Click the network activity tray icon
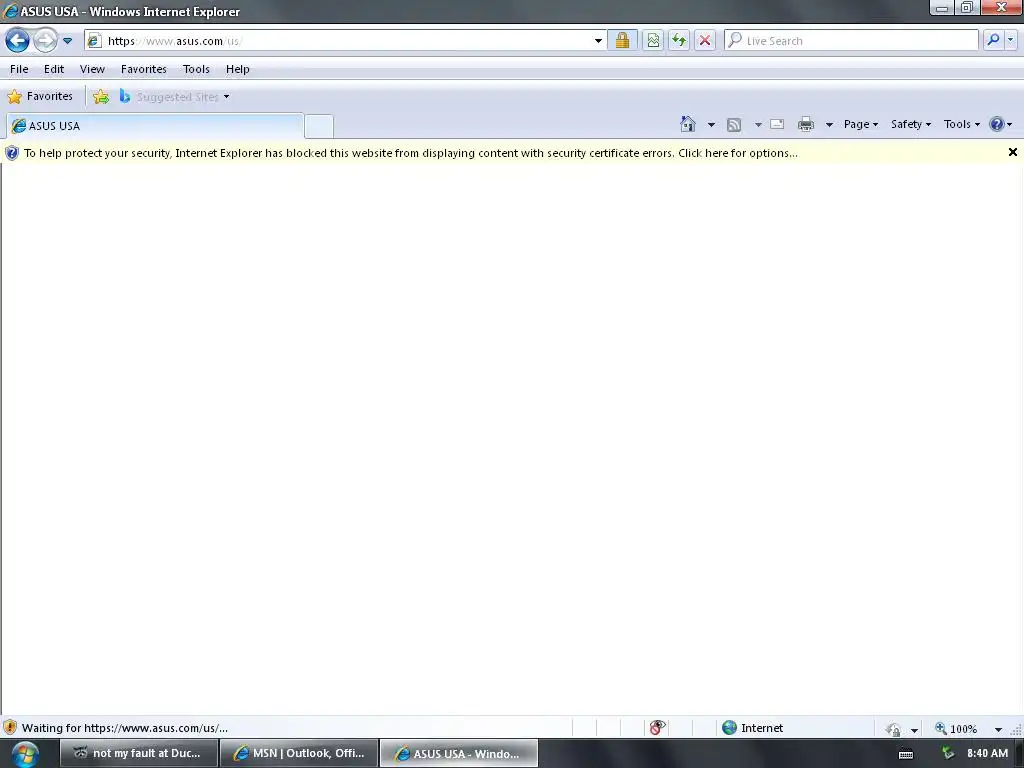Viewport: 1024px width, 768px height. (x=948, y=754)
